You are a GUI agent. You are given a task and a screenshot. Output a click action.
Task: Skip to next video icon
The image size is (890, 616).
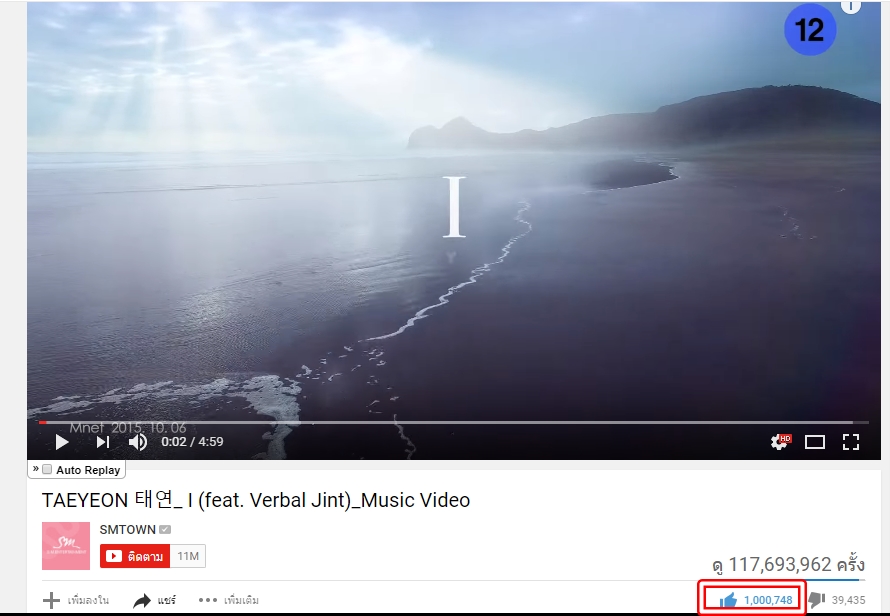(103, 442)
